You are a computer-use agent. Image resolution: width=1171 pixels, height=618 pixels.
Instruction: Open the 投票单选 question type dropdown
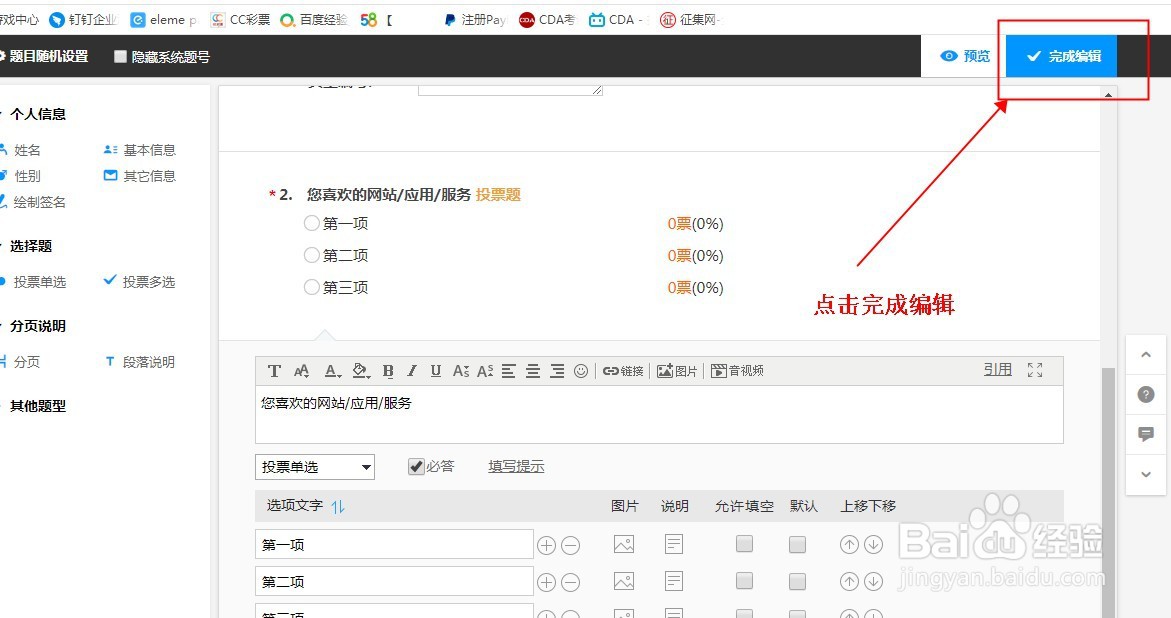tap(314, 466)
